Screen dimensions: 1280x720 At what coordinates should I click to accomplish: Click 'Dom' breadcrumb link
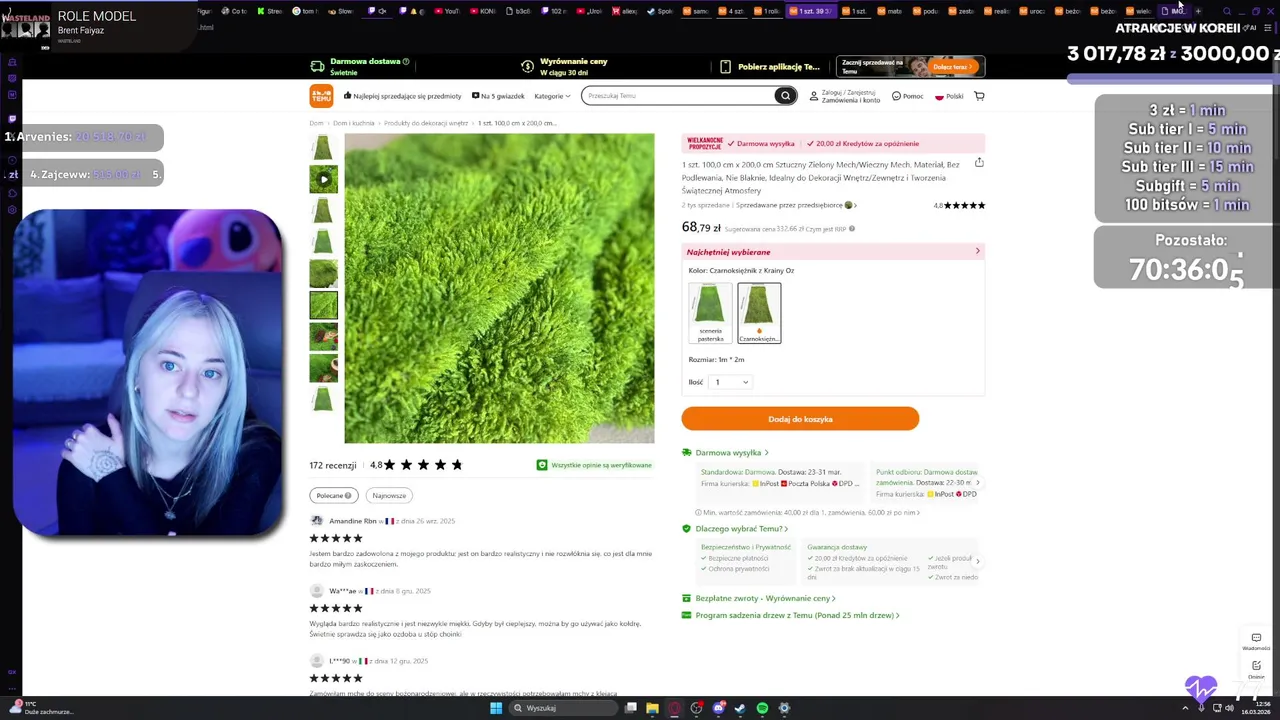[316, 123]
